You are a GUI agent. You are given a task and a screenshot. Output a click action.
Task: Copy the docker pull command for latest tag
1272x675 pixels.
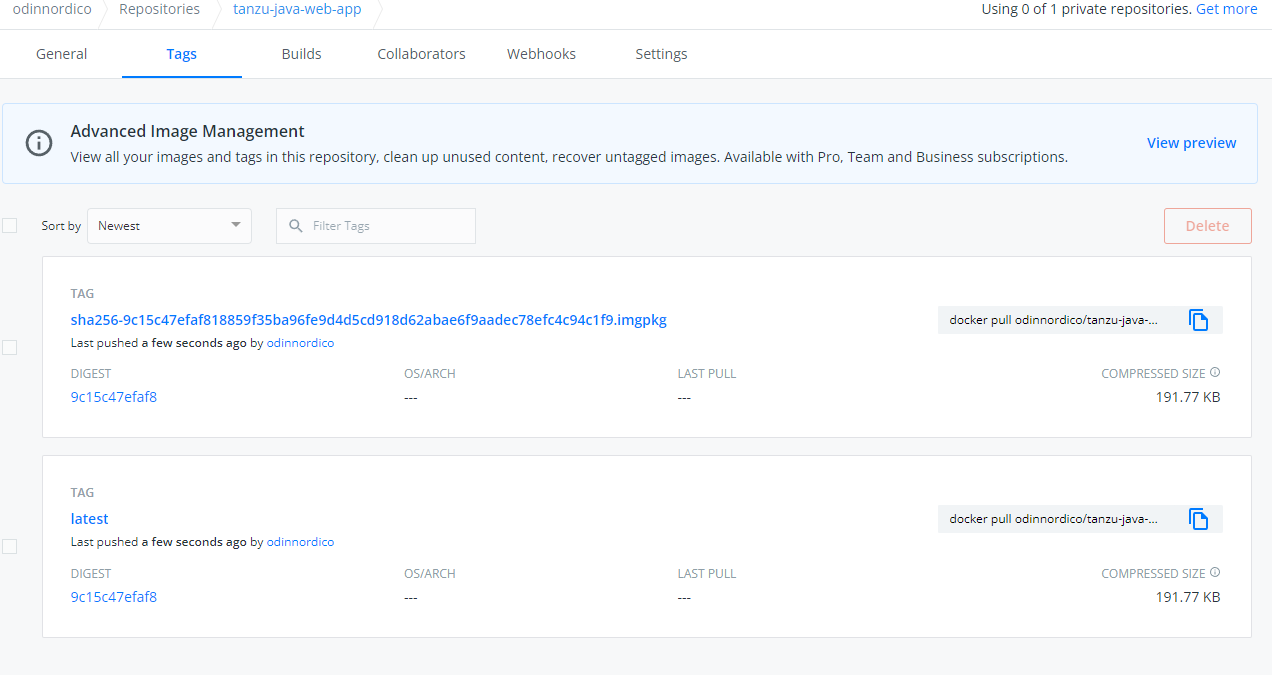[x=1198, y=519]
